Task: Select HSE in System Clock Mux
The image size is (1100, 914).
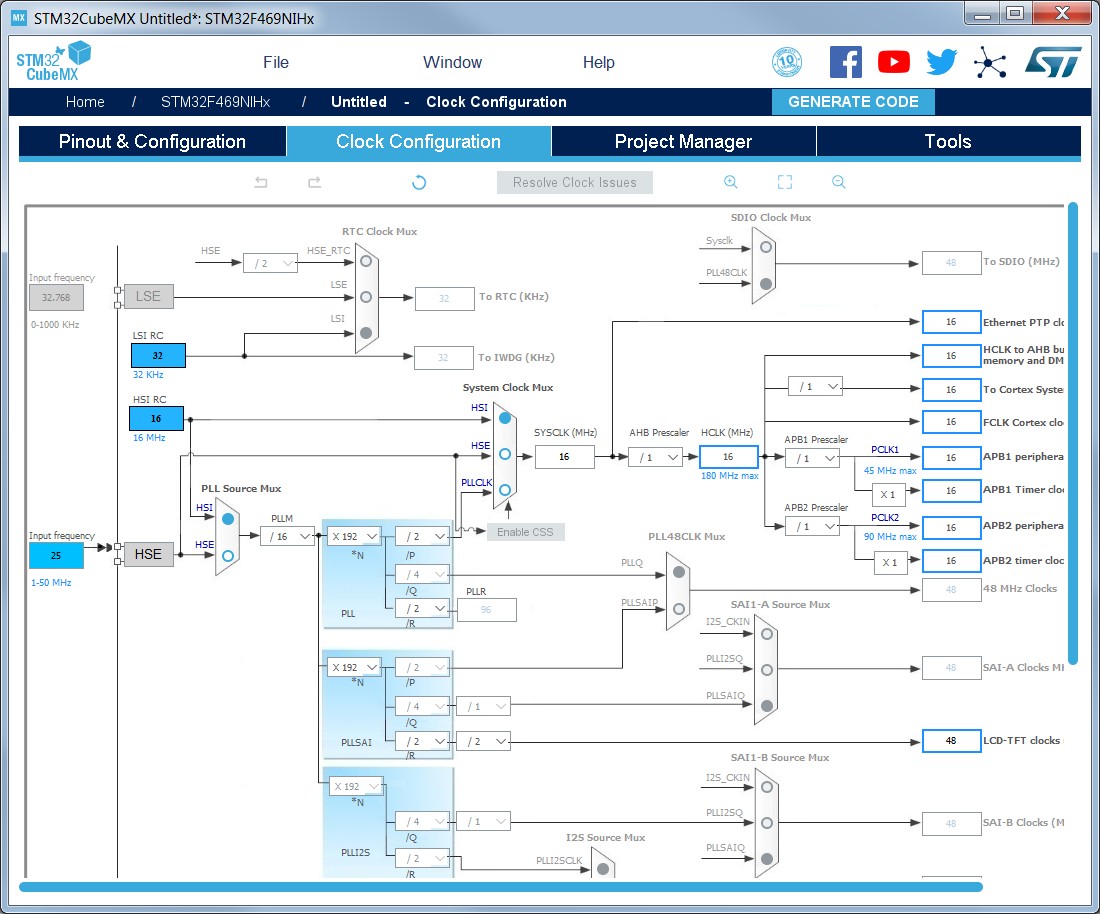Action: click(x=505, y=454)
